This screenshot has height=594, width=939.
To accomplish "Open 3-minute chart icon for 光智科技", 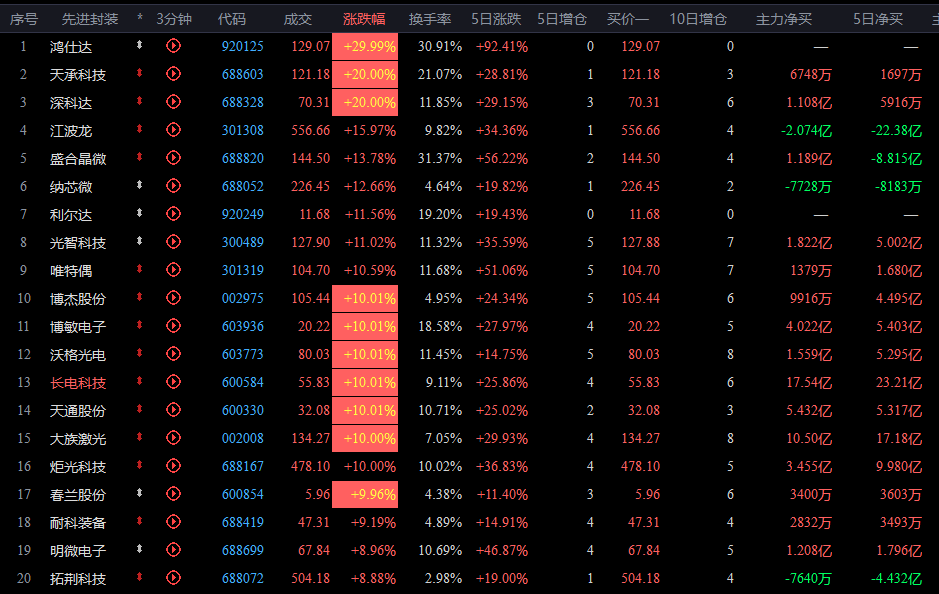I will click(x=173, y=242).
